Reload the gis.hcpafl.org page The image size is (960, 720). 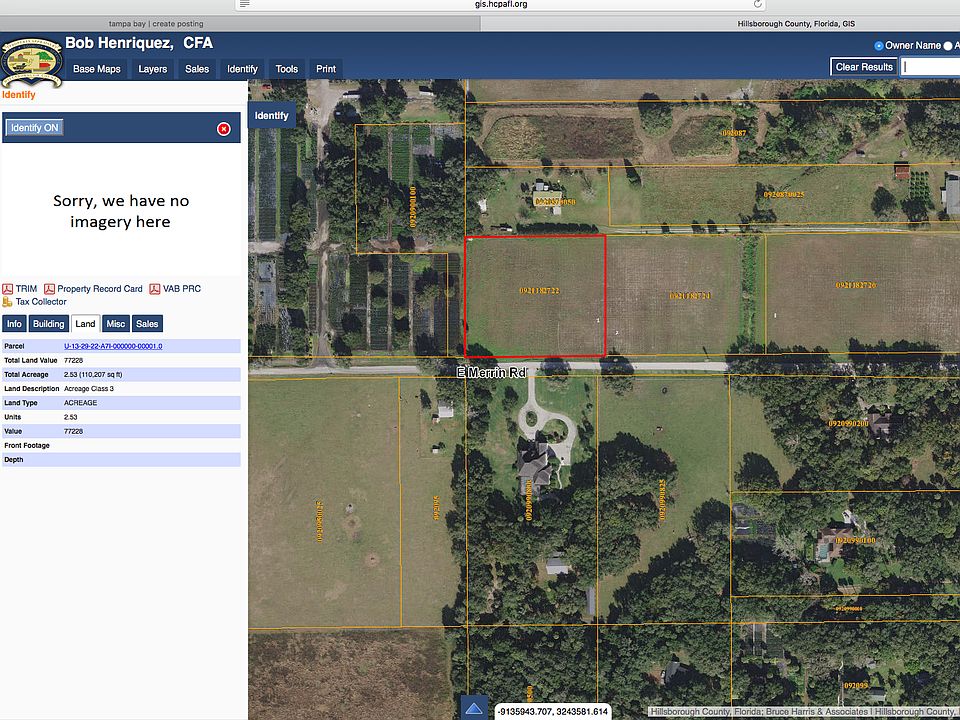tap(756, 4)
